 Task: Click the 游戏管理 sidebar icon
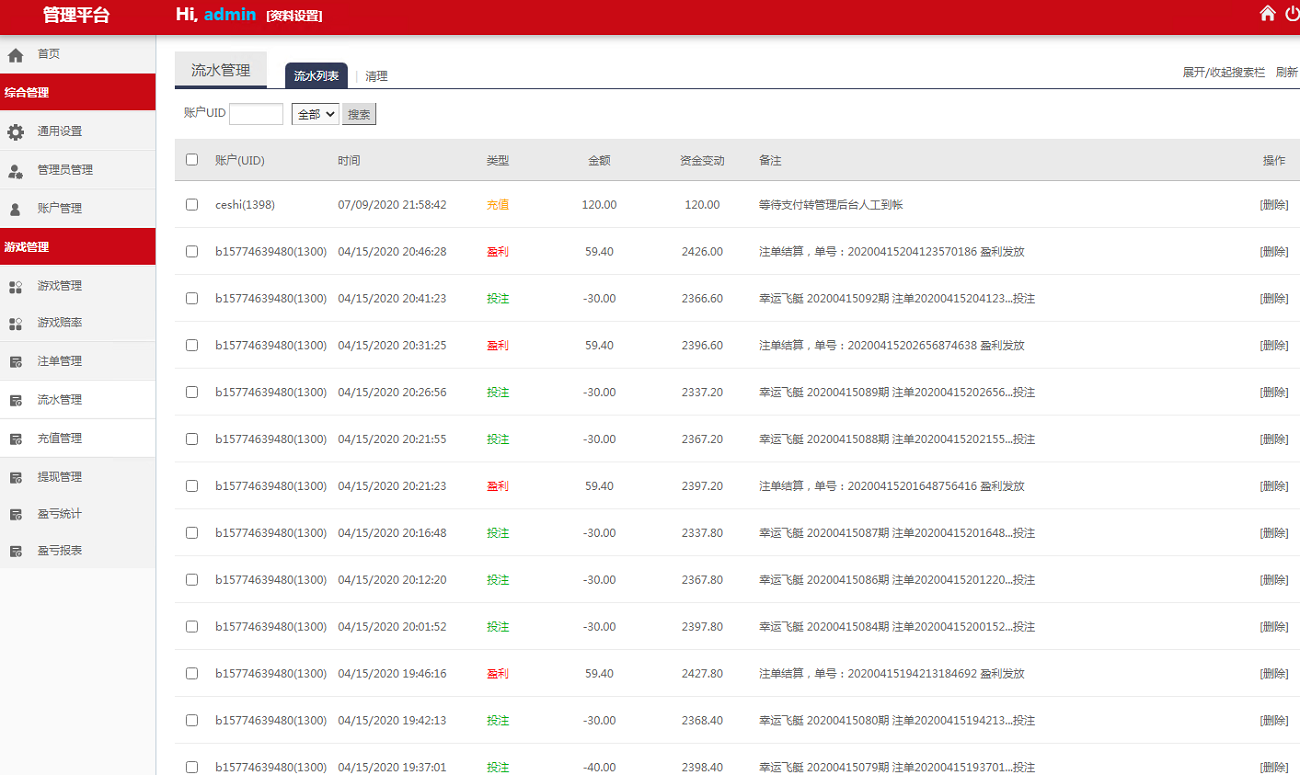point(16,287)
